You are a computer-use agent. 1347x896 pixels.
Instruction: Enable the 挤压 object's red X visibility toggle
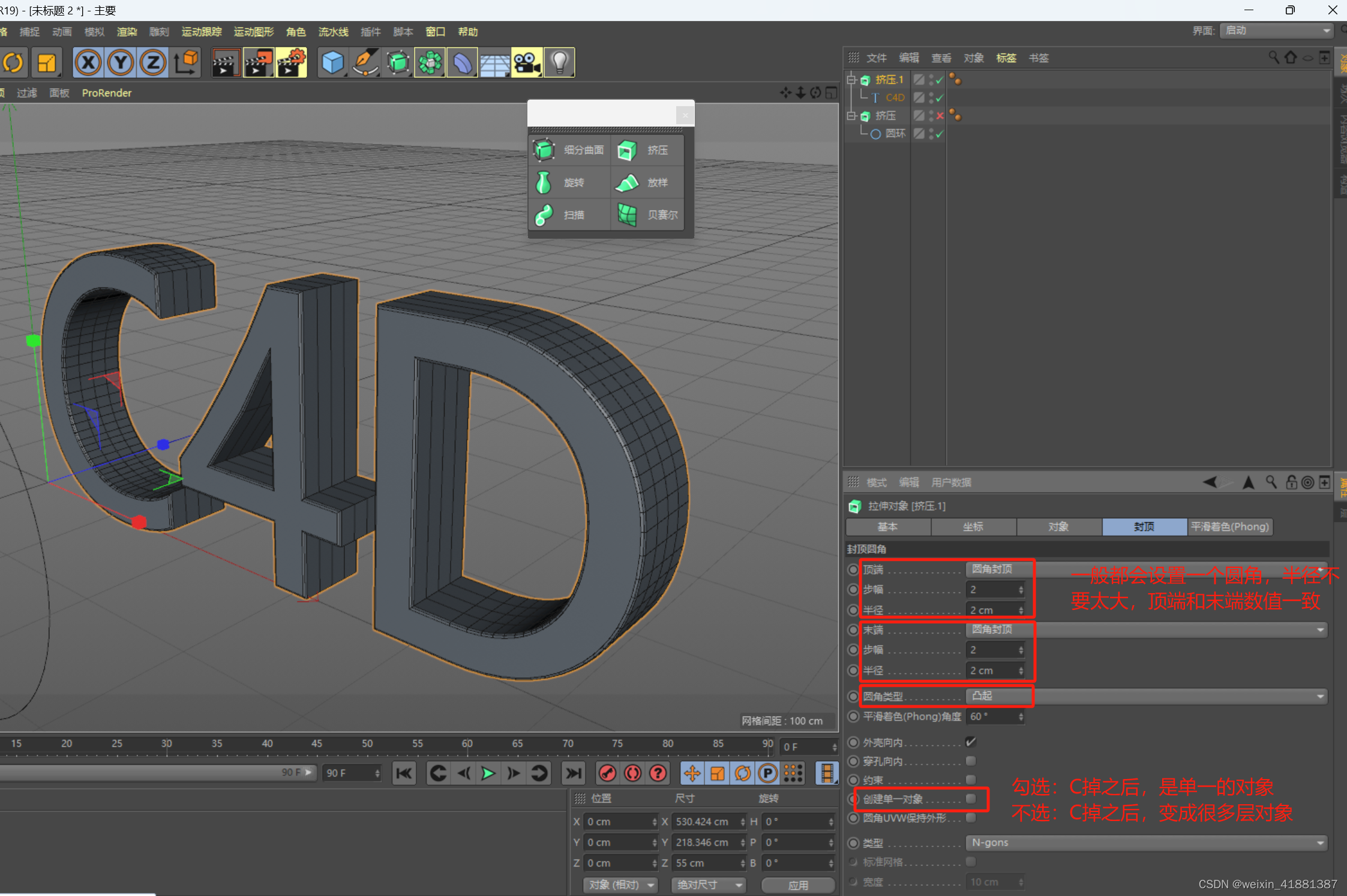tap(940, 115)
